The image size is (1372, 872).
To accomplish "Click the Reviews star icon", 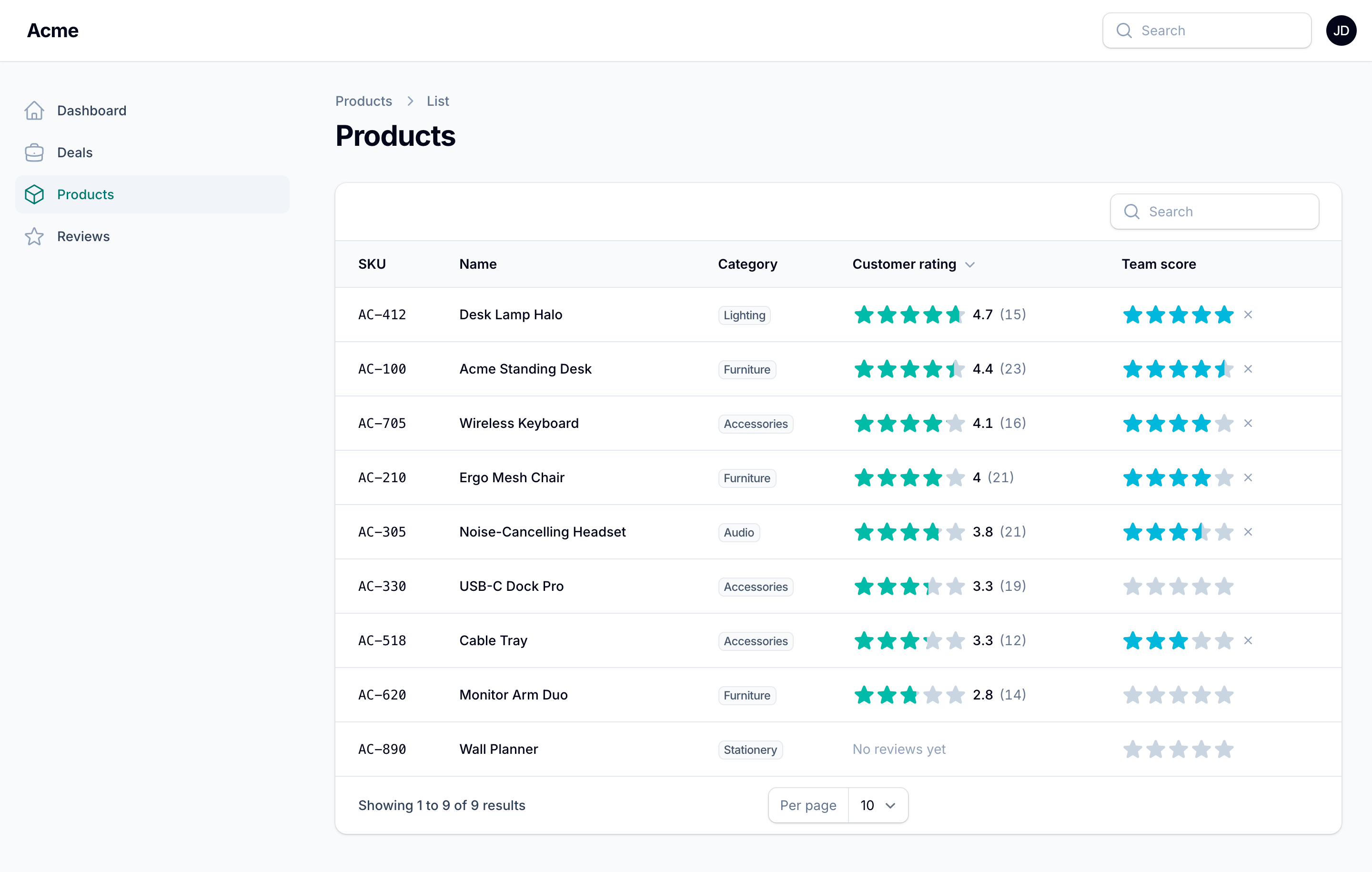I will point(34,236).
